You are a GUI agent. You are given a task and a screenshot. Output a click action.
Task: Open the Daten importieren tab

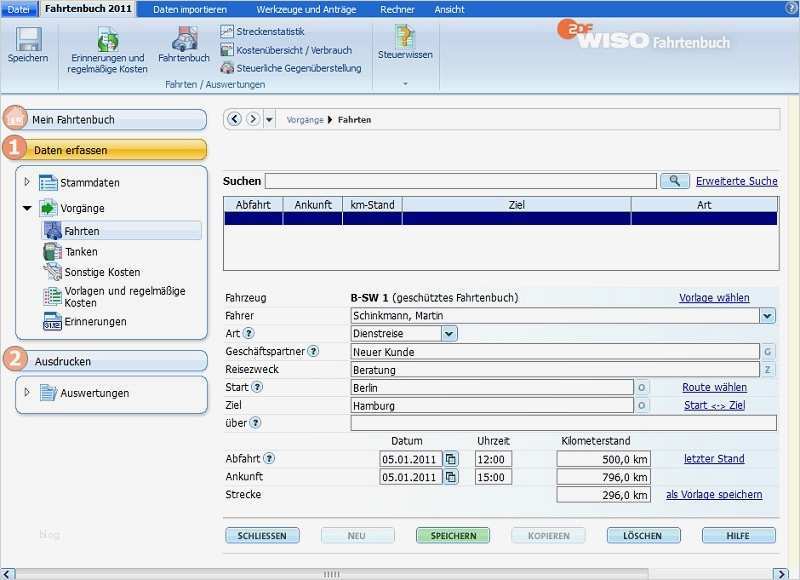pyautogui.click(x=190, y=10)
